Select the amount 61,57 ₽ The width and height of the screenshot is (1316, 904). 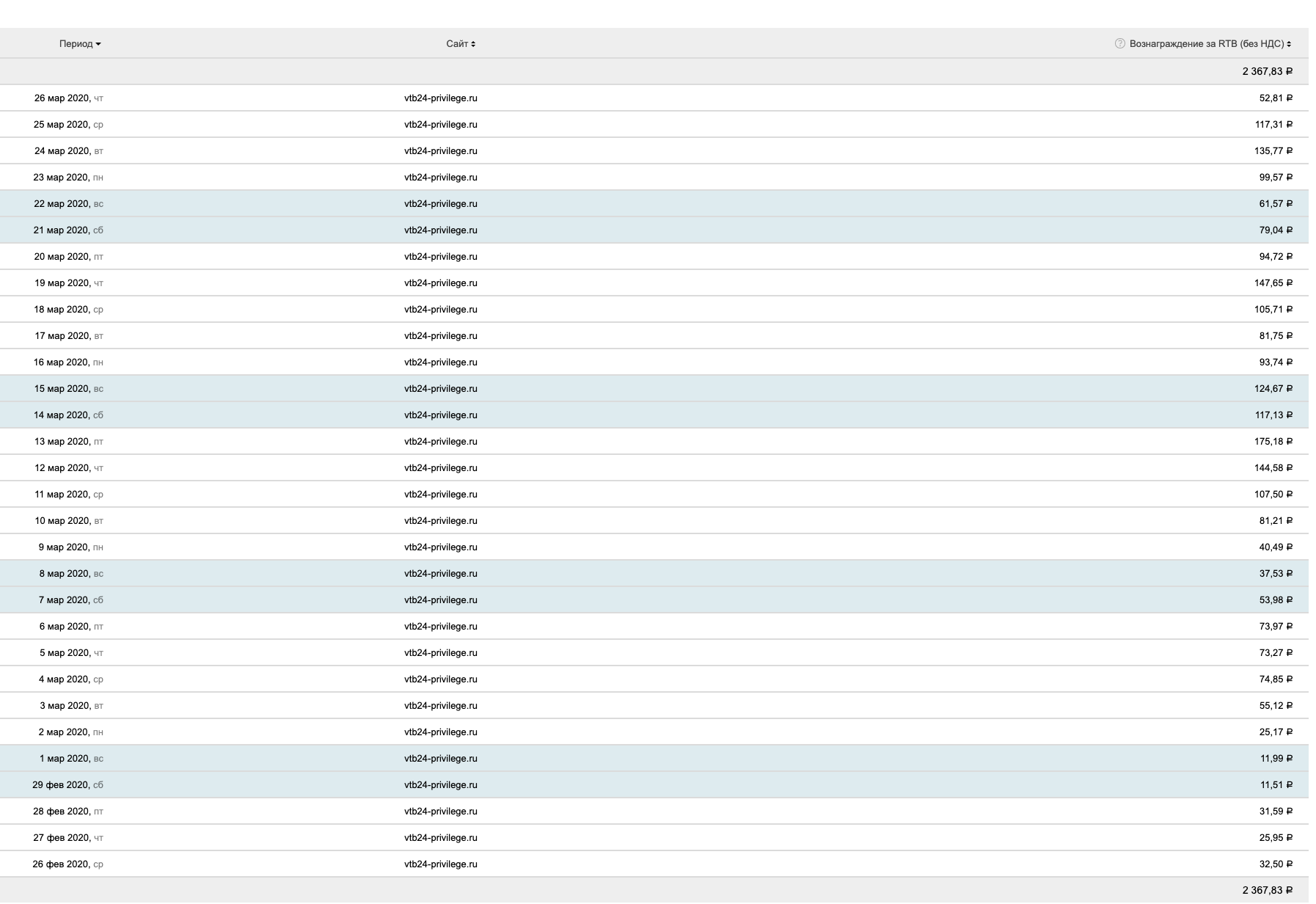[x=1276, y=204]
